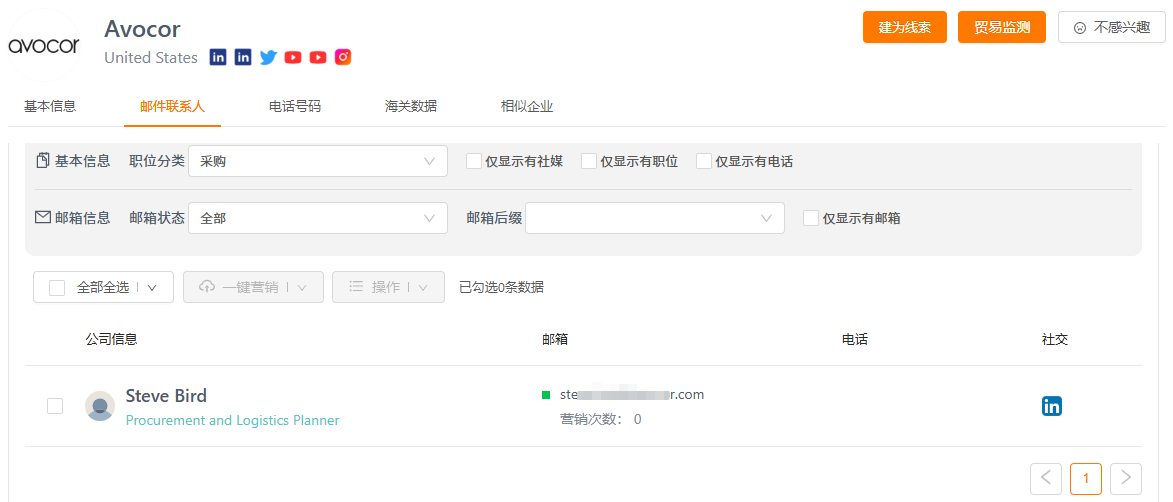This screenshot has width=1173, height=502.
Task: Enable 仅显示有邮箱 checkbox
Action: pos(810,218)
